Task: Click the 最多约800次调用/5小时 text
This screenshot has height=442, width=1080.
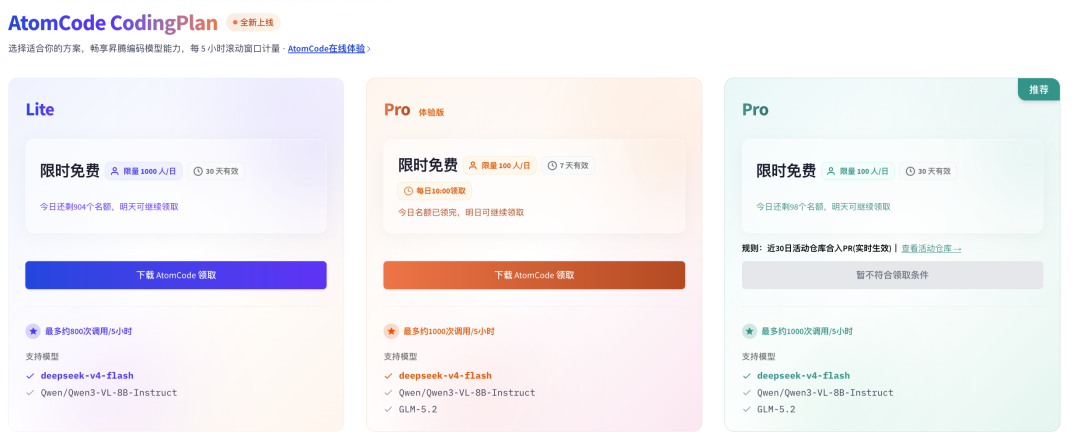Action: tap(88, 331)
